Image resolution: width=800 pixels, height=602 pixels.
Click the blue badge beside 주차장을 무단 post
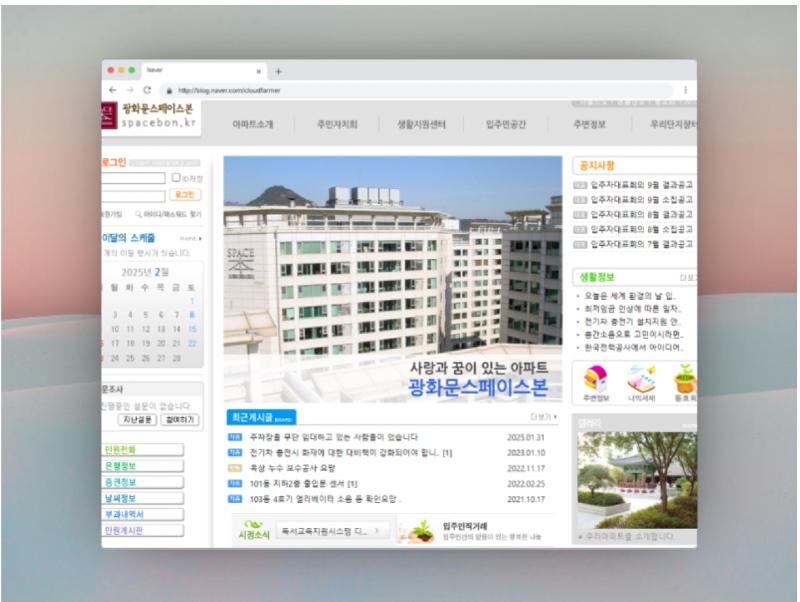(x=234, y=437)
